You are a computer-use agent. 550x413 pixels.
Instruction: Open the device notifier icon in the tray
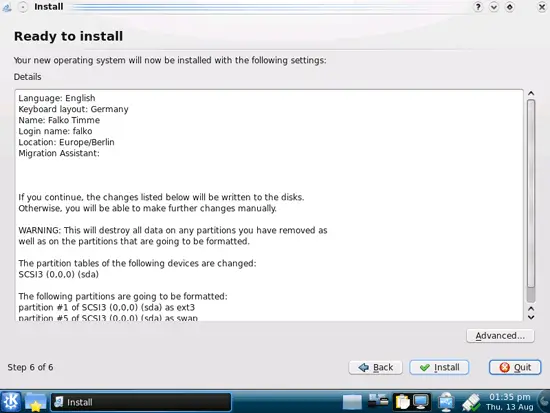pos(378,401)
